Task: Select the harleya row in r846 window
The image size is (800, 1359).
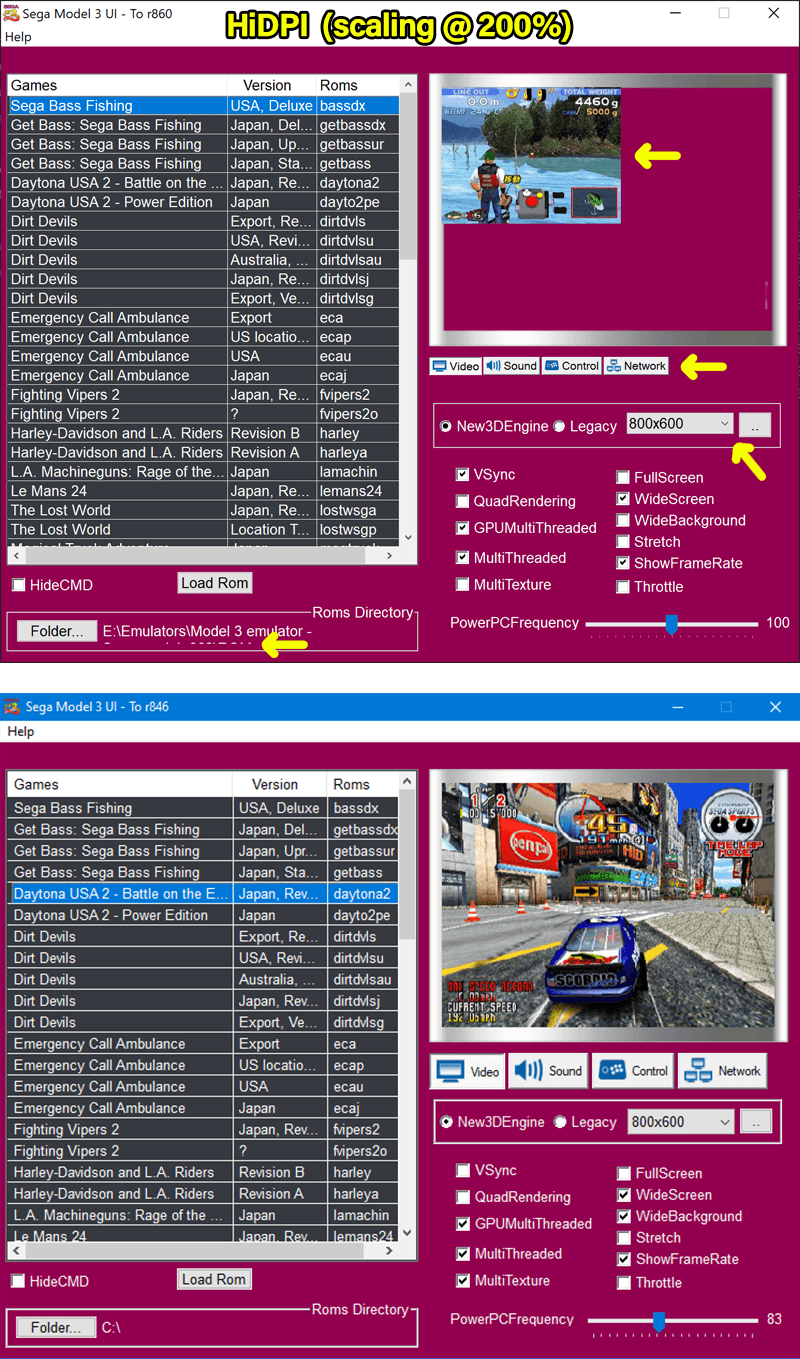Action: point(203,1194)
